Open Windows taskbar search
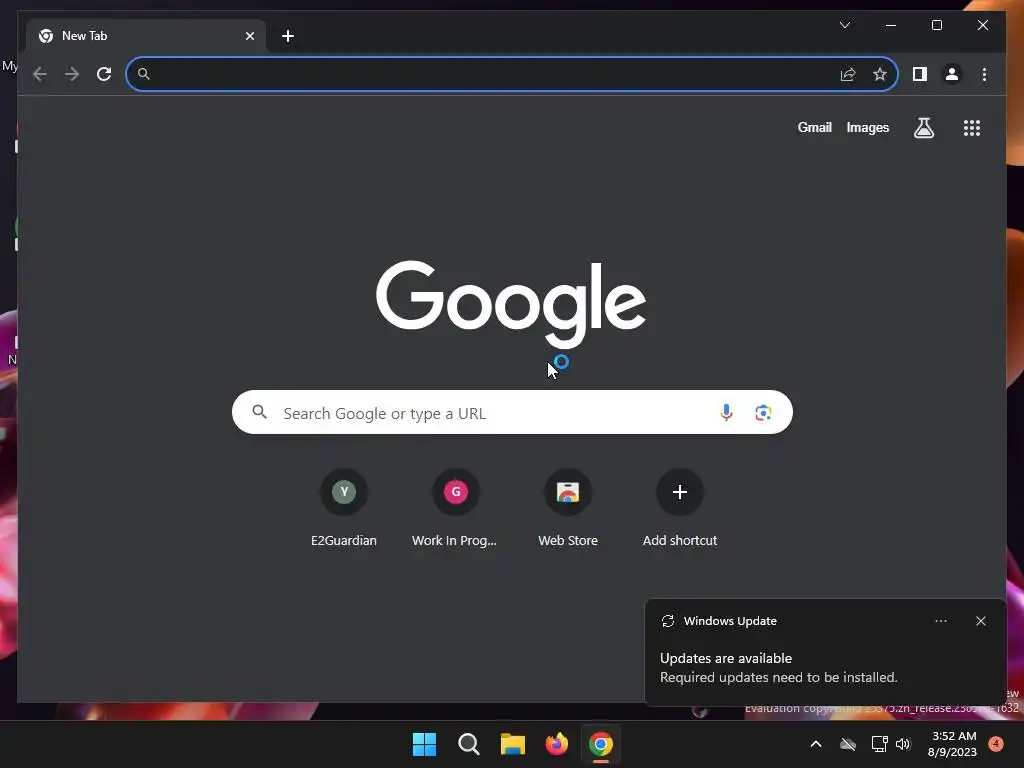This screenshot has width=1024, height=768. 468,744
